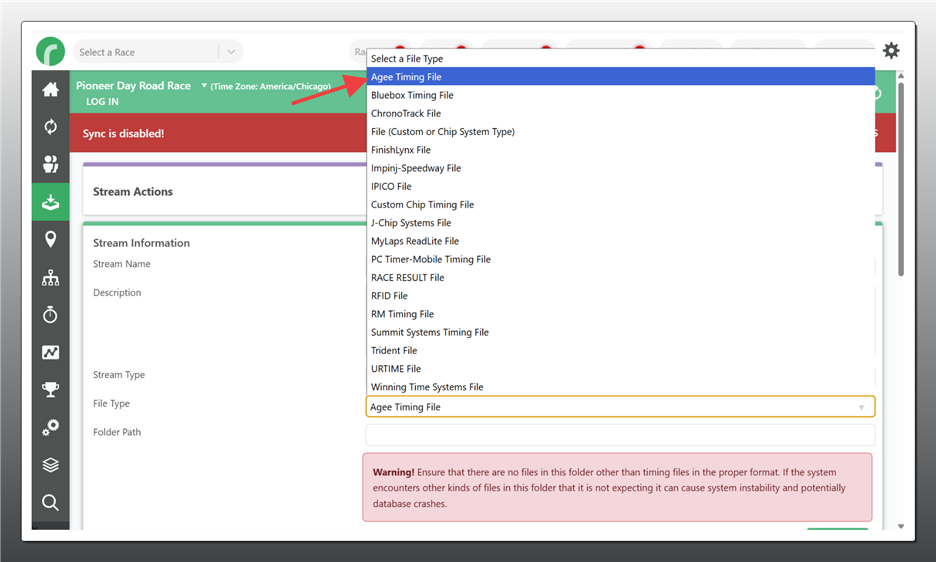Expand the Pioneer Day Road Race menu arrow

(204, 85)
